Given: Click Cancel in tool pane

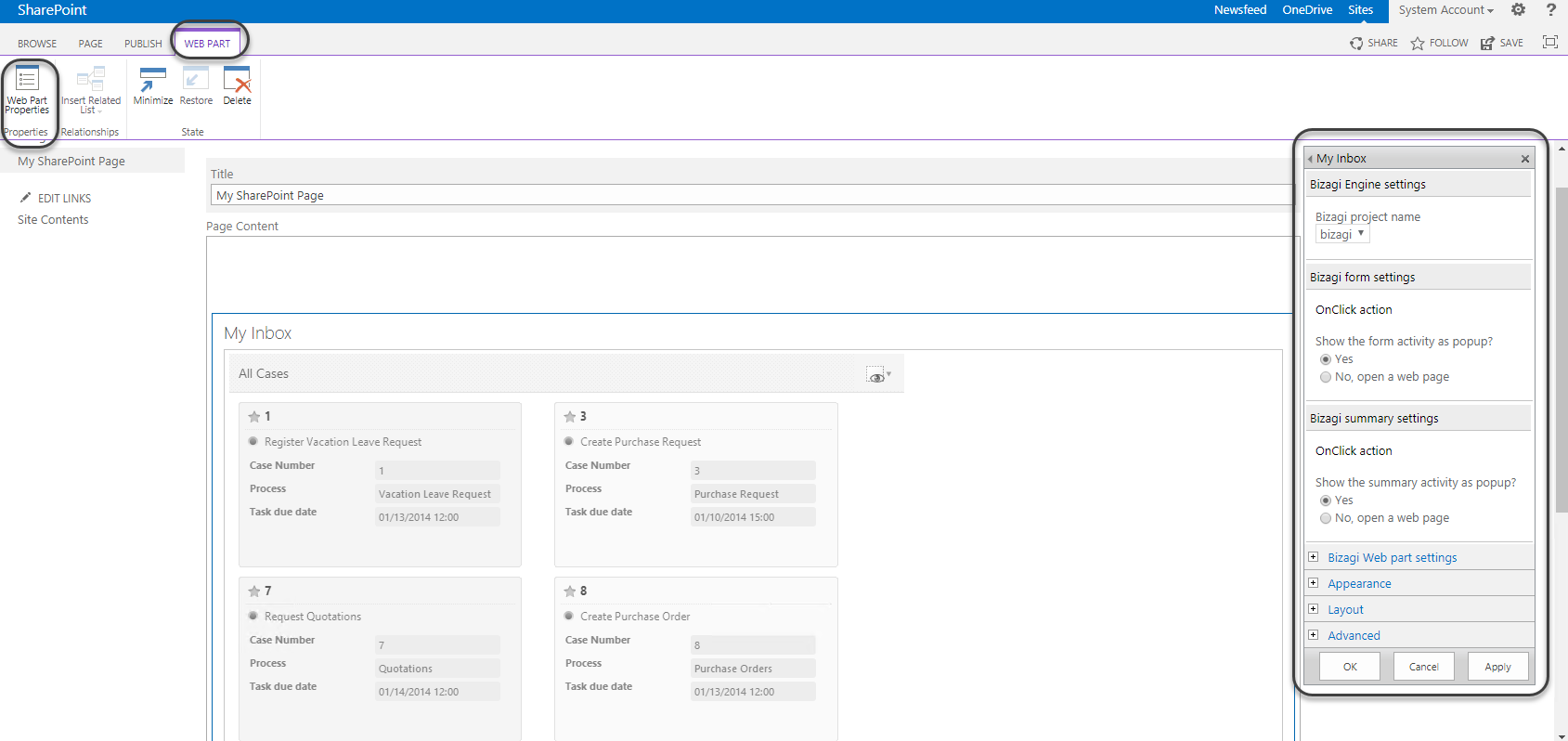Looking at the screenshot, I should [1423, 667].
